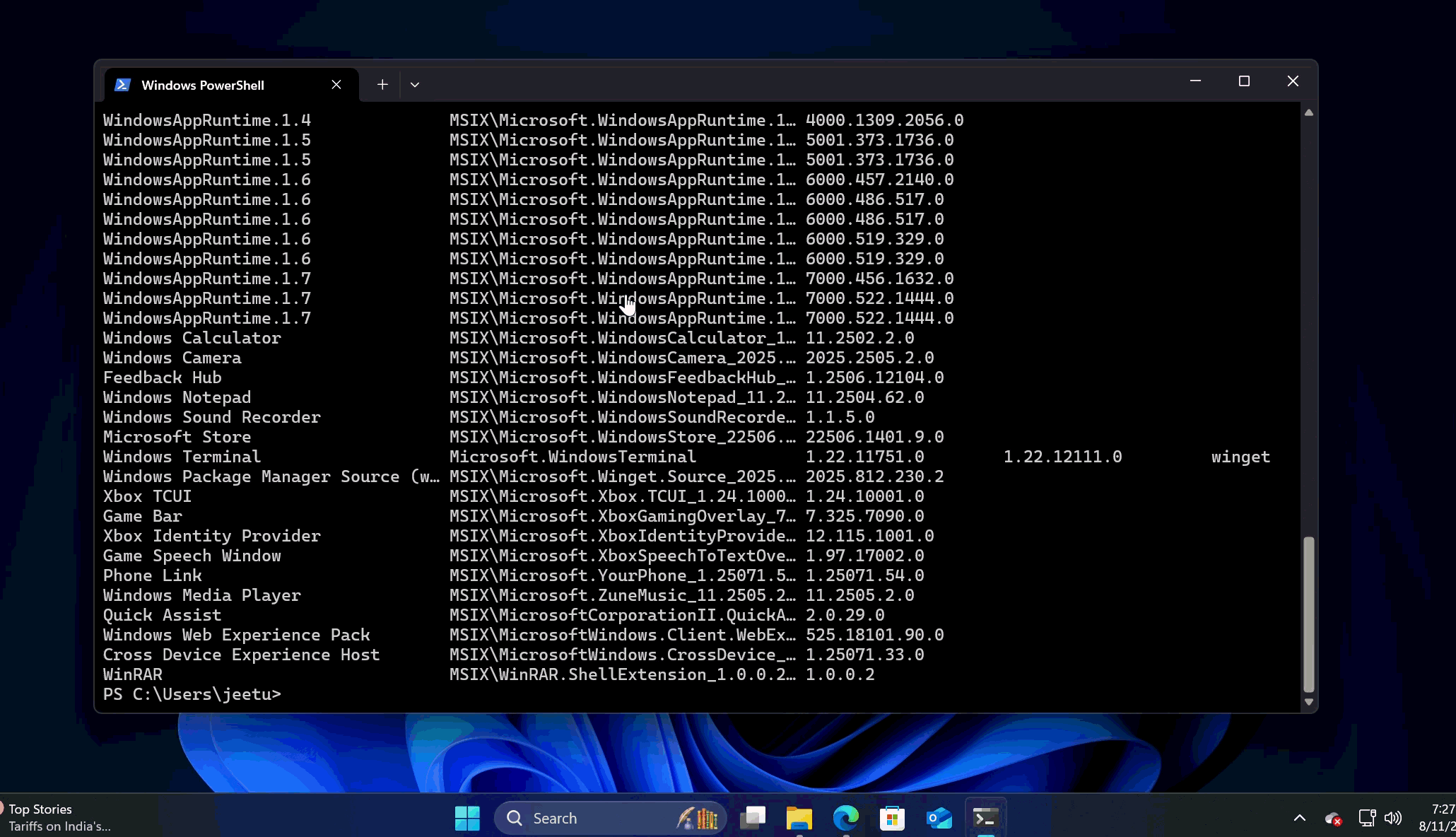Open the volume speaker control
This screenshot has height=837, width=1456.
[1392, 818]
